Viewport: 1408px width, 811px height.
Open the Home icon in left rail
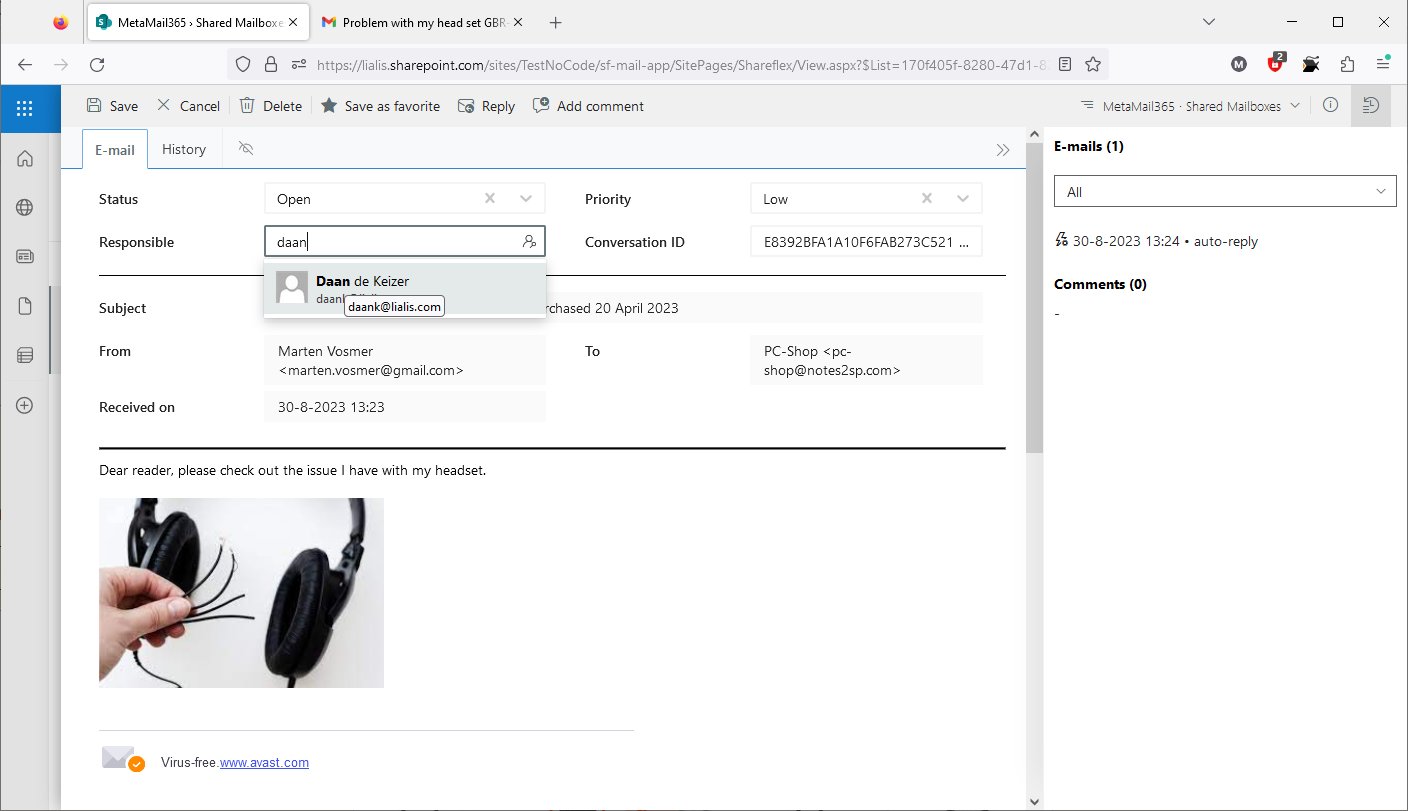pos(25,158)
